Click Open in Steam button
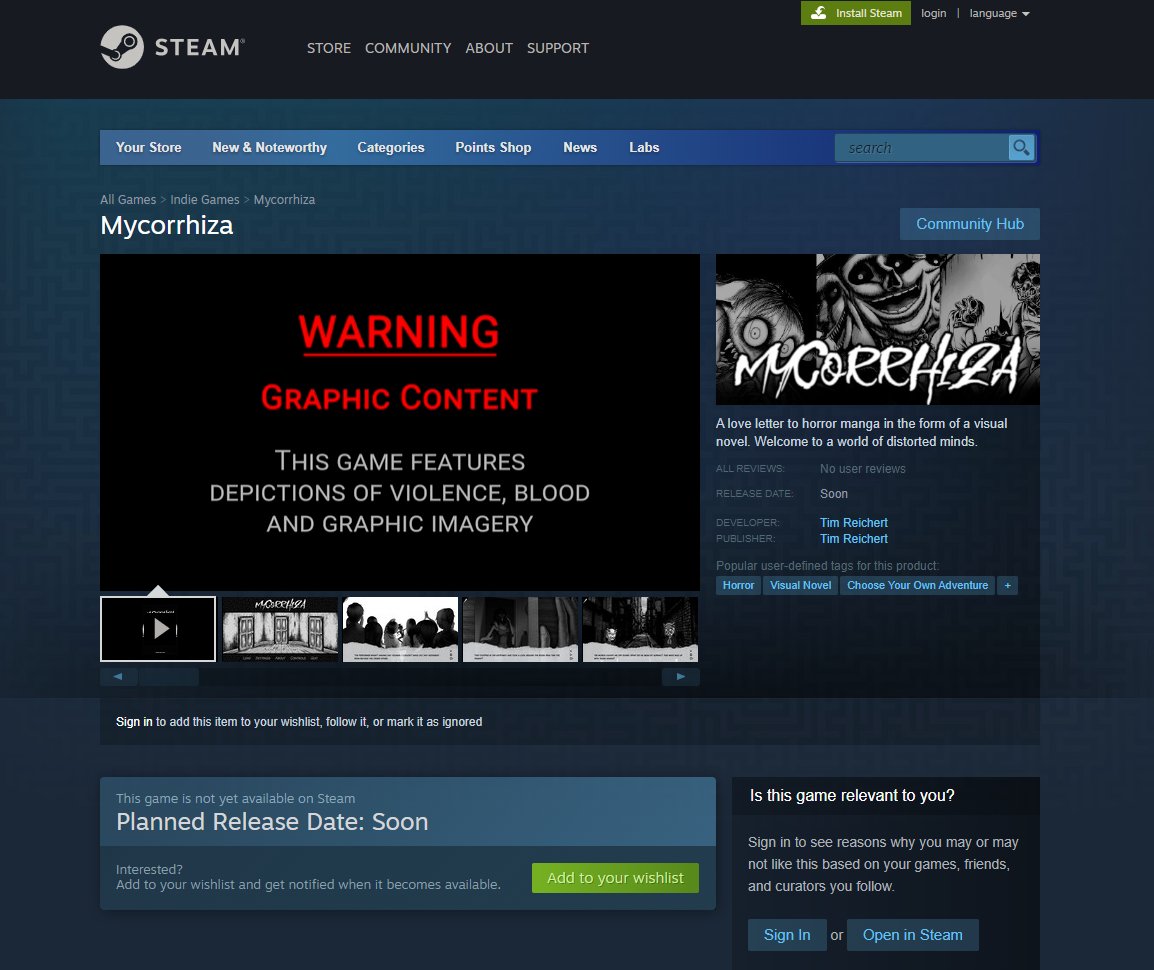Viewport: 1154px width, 970px height. (913, 935)
